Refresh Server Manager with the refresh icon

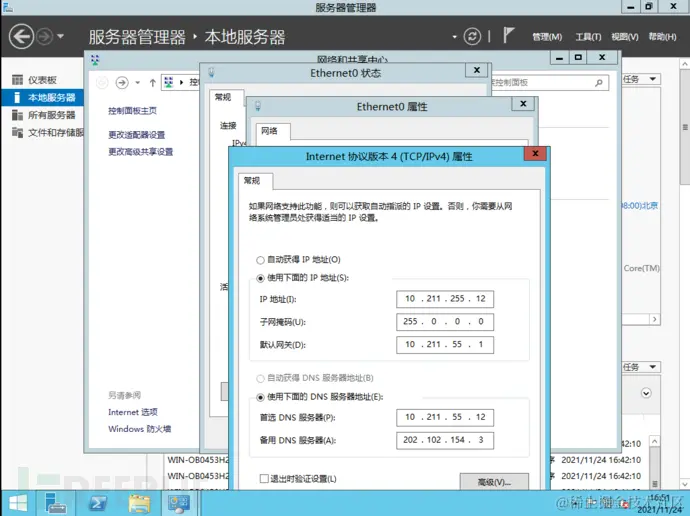(x=472, y=36)
